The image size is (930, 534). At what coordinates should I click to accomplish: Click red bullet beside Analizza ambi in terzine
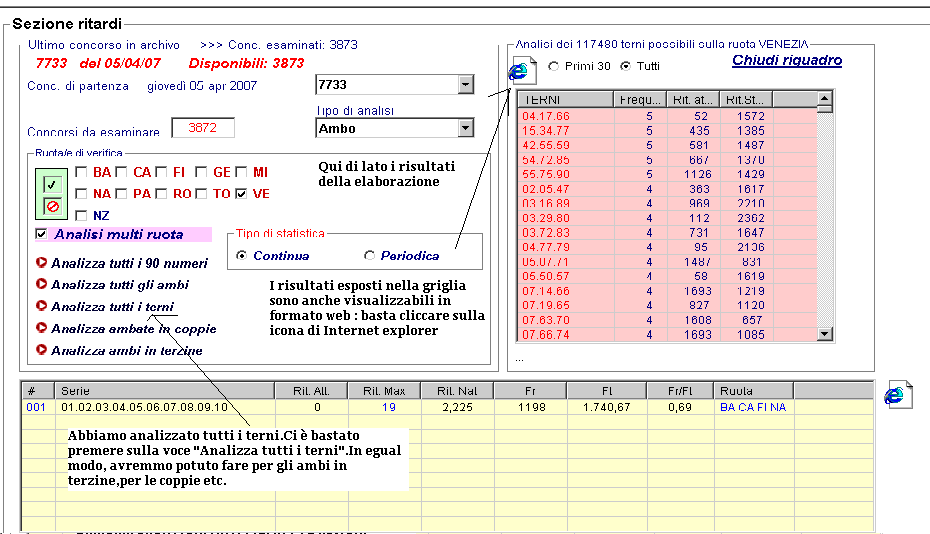point(41,350)
